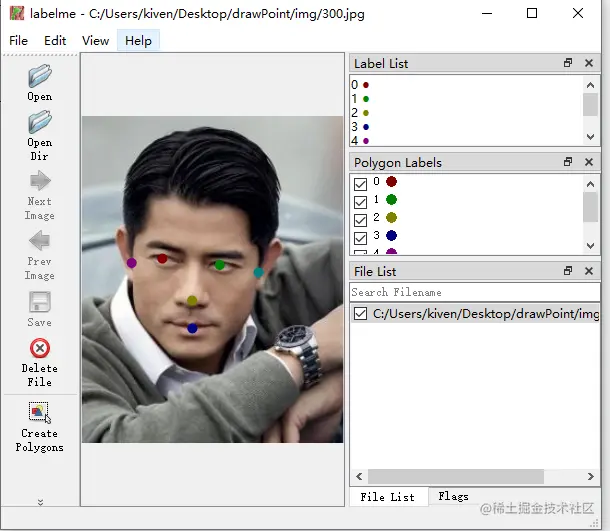
Task: Close the Label List panel
Action: (x=589, y=63)
